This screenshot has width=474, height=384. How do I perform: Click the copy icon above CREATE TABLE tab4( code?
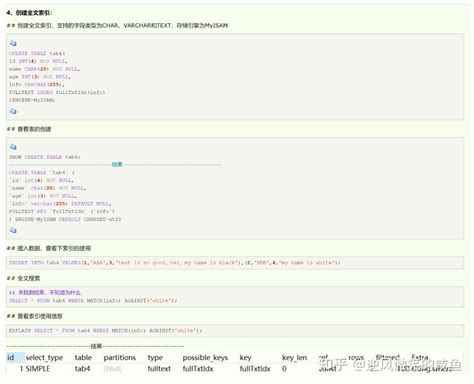tap(13, 43)
